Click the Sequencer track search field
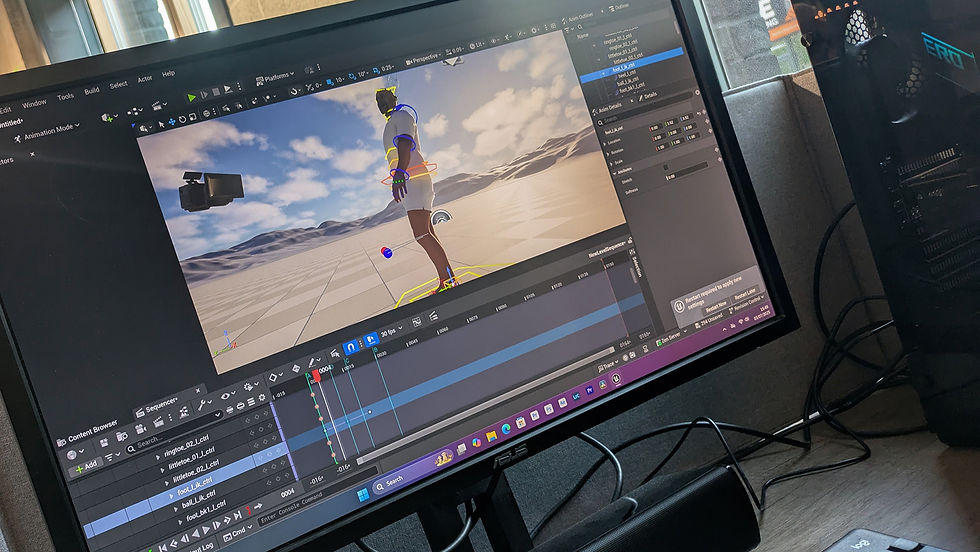The height and width of the screenshot is (552, 980). pos(176,430)
